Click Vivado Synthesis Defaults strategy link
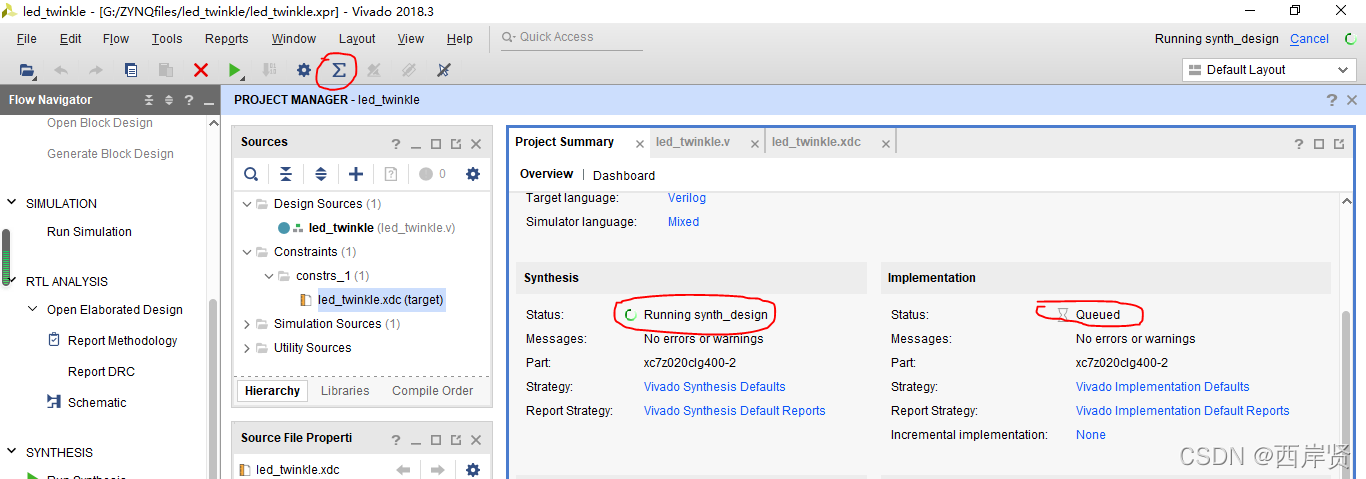Viewport: 1366px width, 479px height. pos(715,387)
